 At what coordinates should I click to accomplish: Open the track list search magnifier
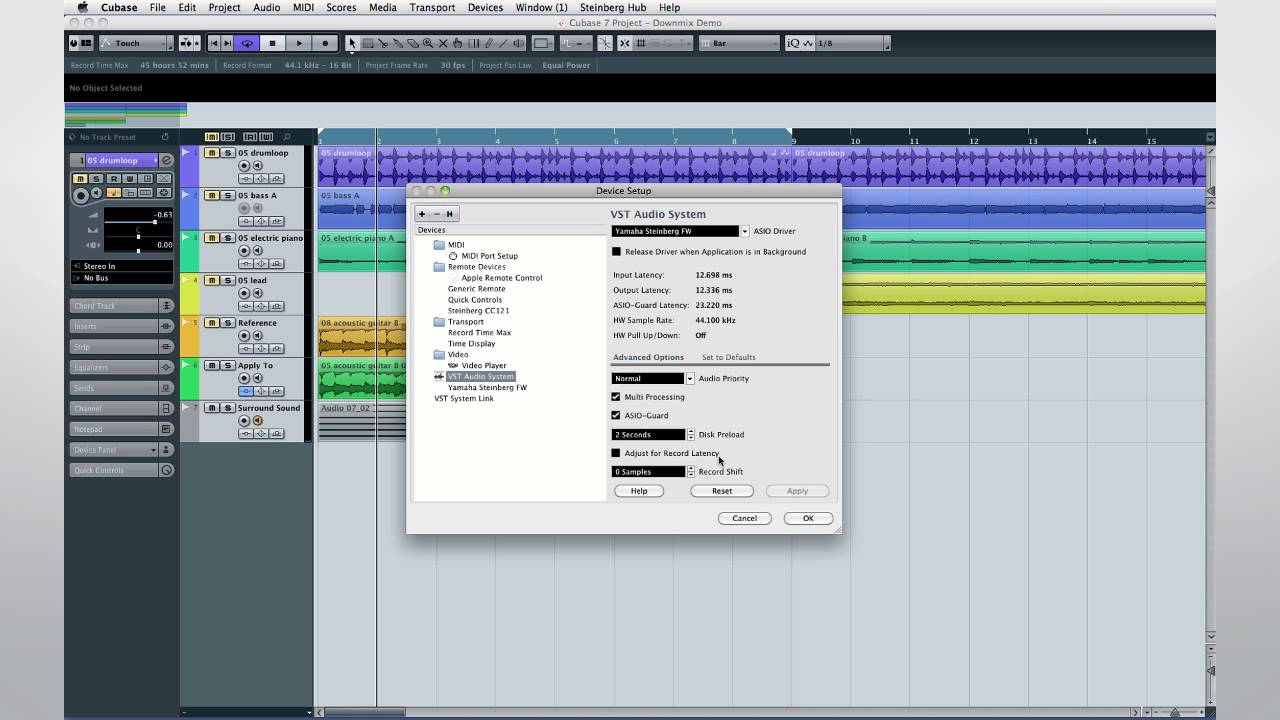click(287, 137)
